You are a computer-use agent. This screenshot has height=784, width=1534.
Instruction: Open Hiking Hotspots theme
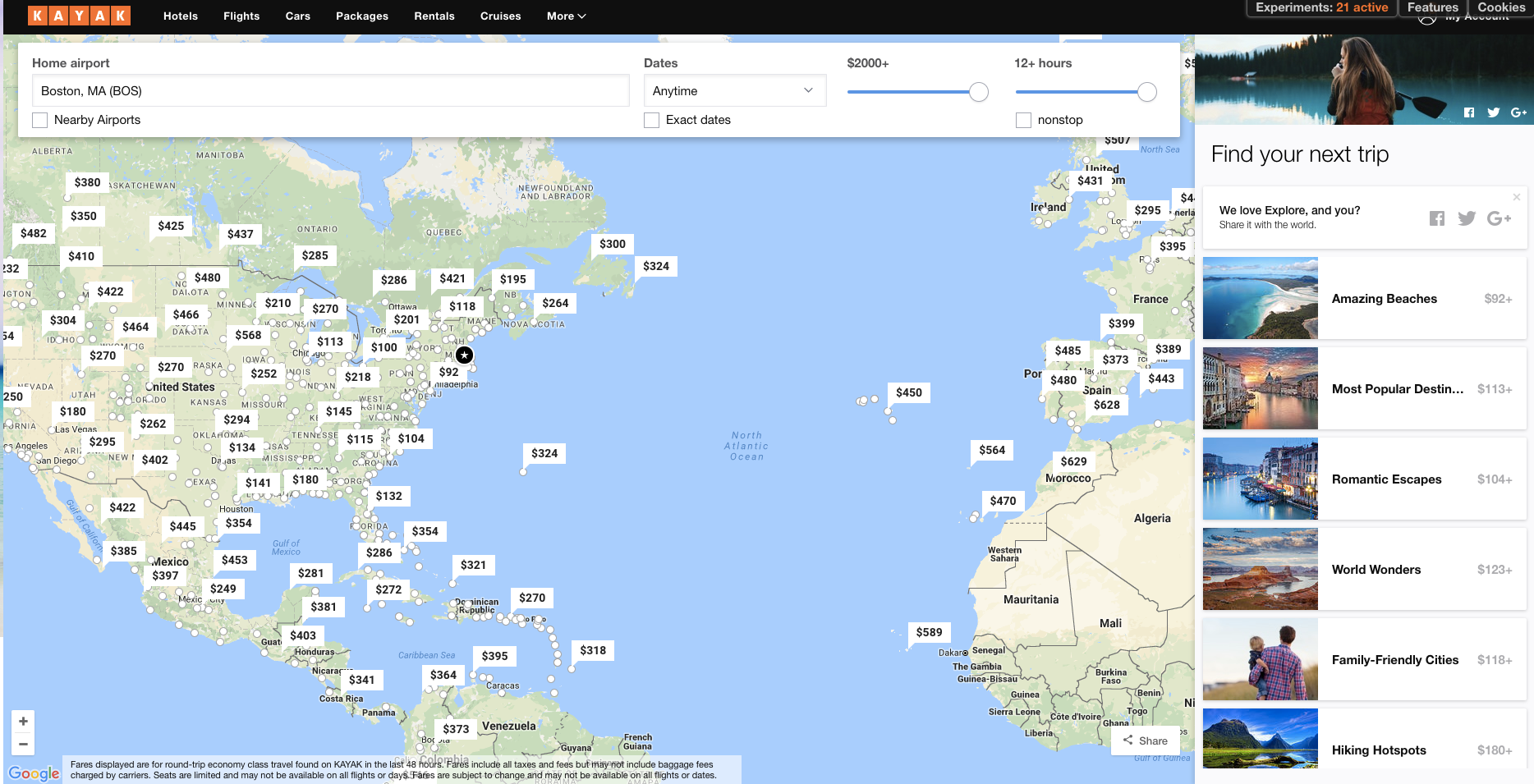pos(1365,739)
